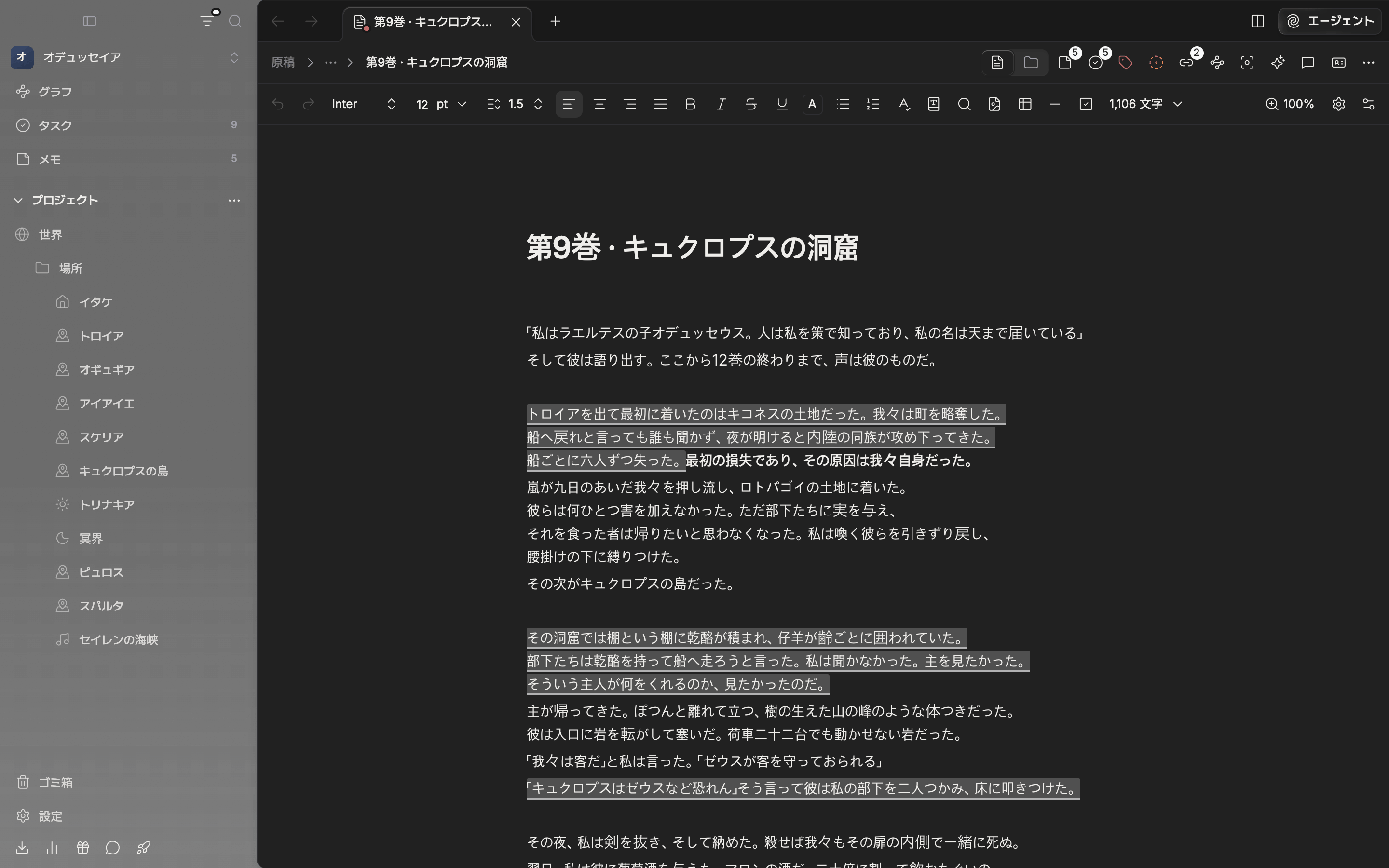Justify text alignment
1389x868 pixels.
(x=661, y=104)
